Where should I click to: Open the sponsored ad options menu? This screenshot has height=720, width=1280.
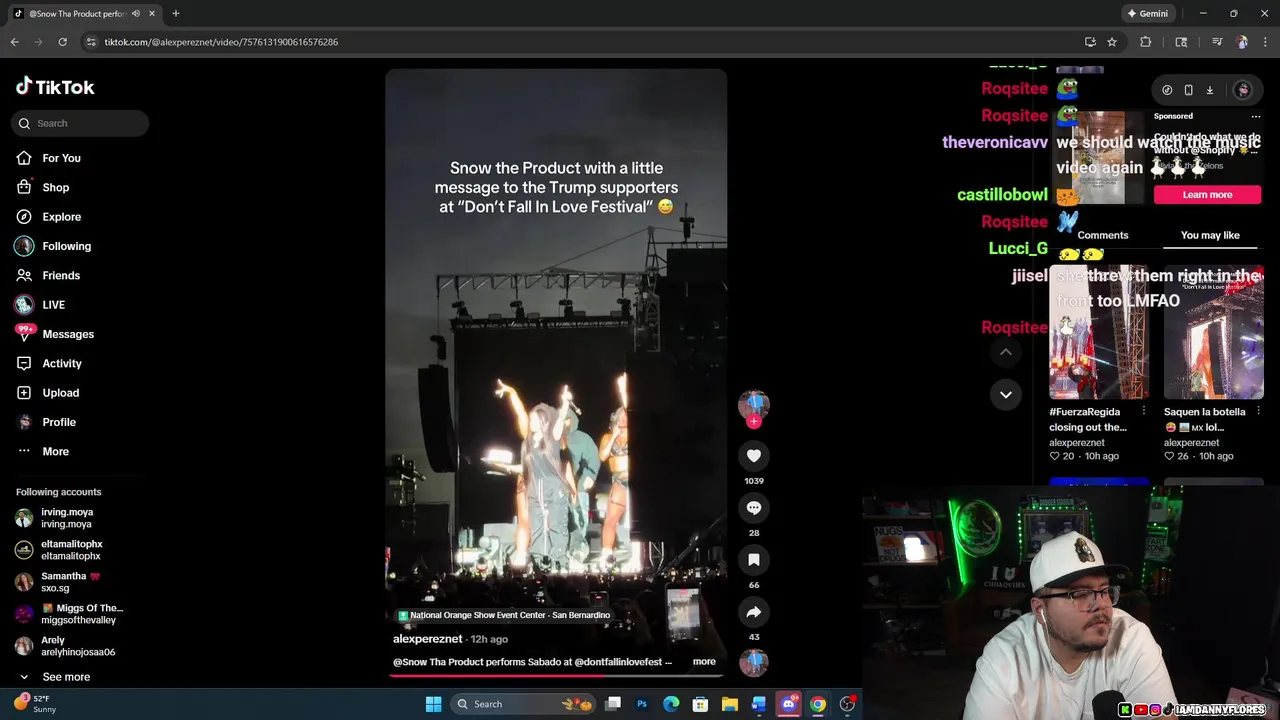[x=1256, y=116]
